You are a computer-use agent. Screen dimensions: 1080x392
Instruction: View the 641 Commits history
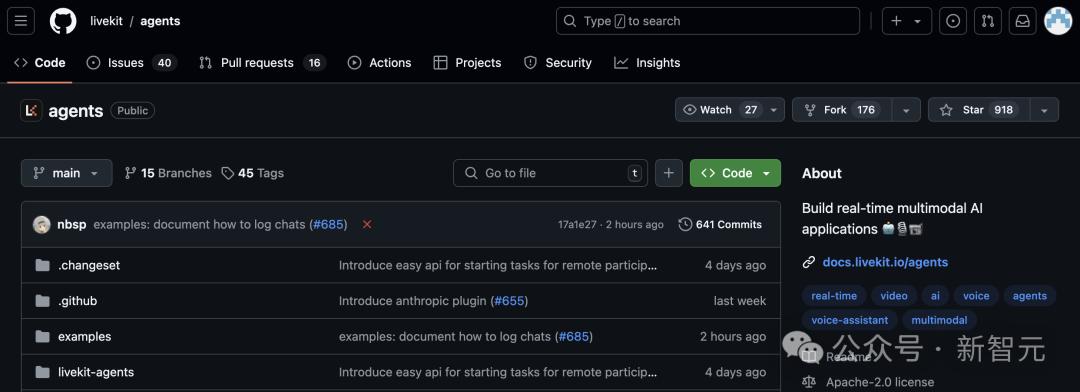720,225
